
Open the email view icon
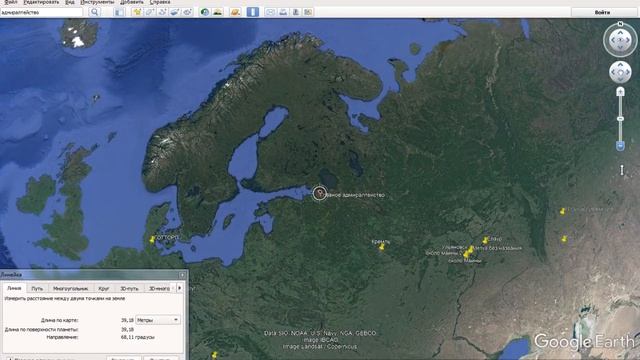270,12
